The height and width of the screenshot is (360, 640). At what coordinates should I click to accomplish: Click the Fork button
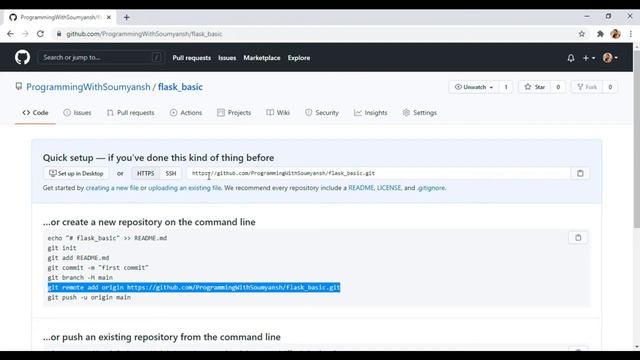587,87
